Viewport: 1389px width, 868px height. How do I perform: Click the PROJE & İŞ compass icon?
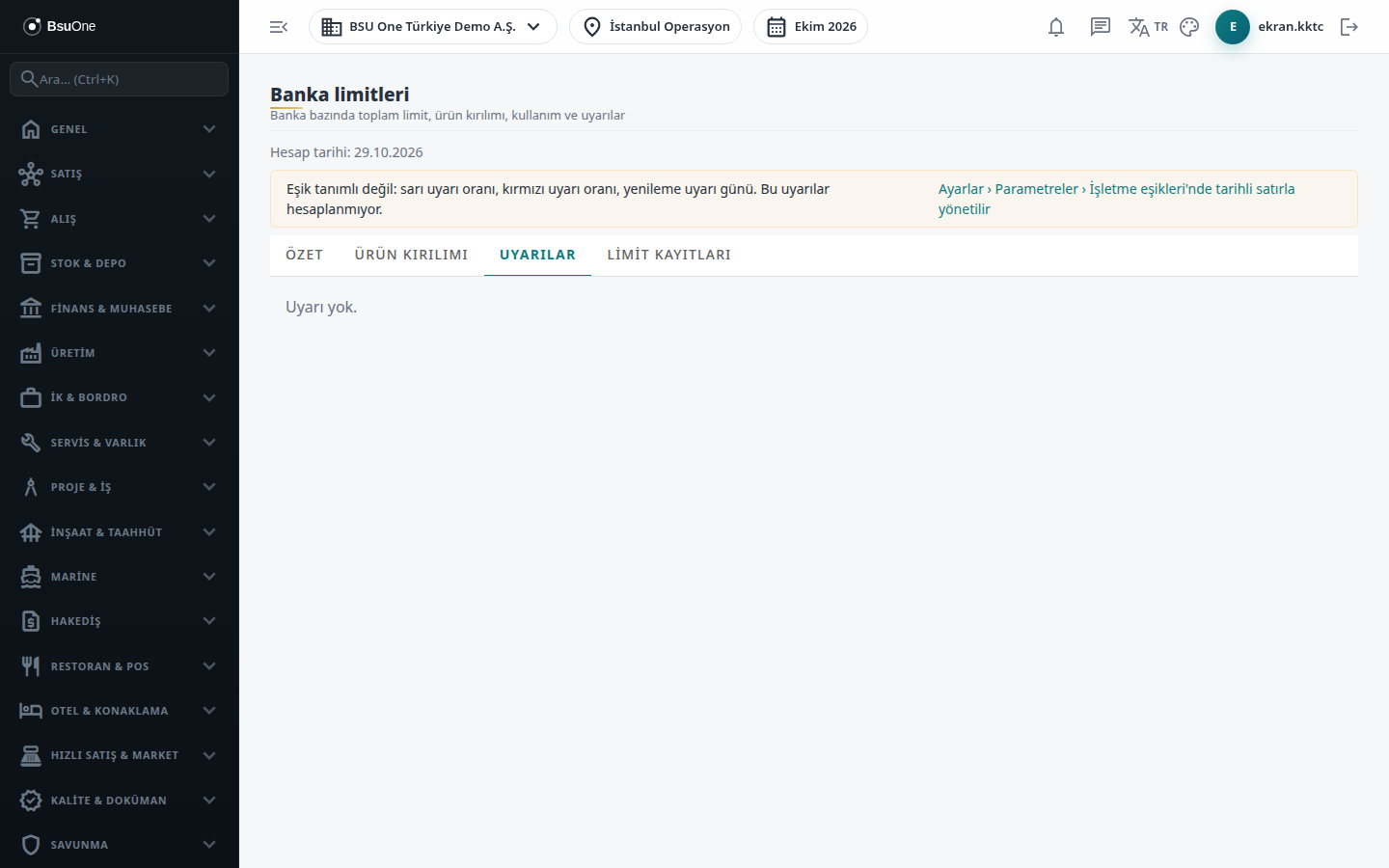(x=31, y=487)
